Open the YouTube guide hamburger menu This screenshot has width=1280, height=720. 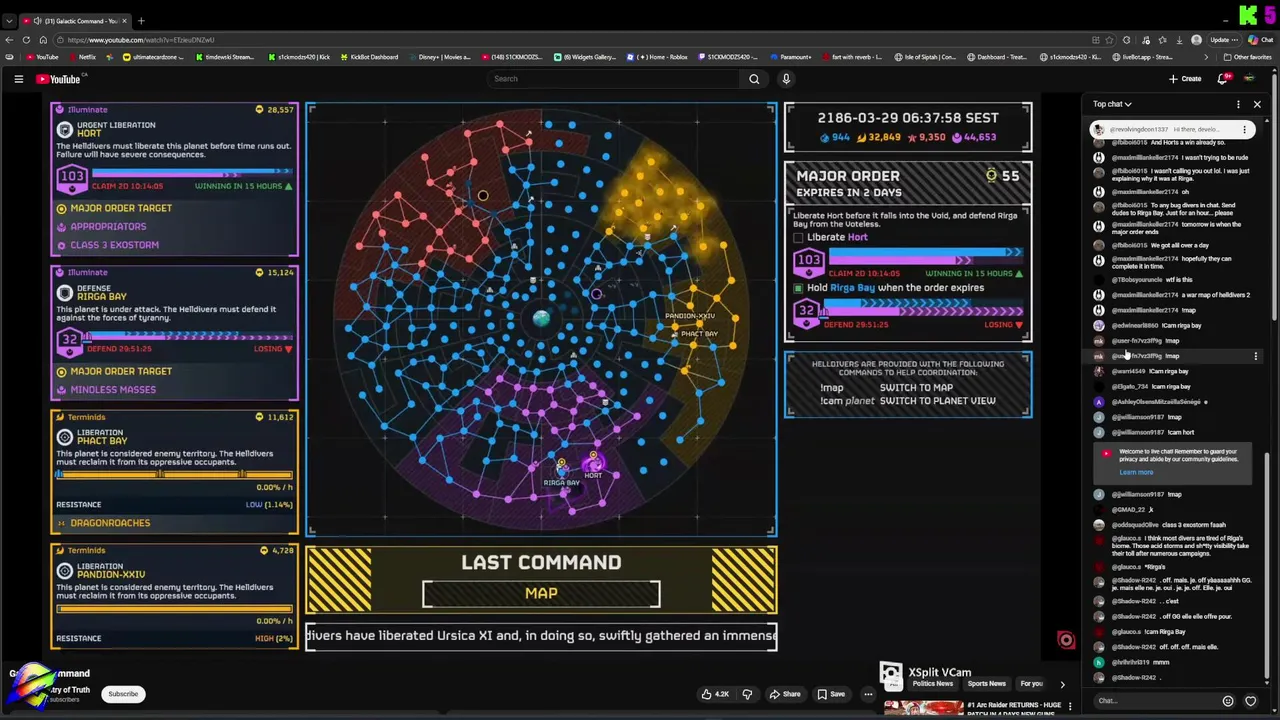pos(18,79)
